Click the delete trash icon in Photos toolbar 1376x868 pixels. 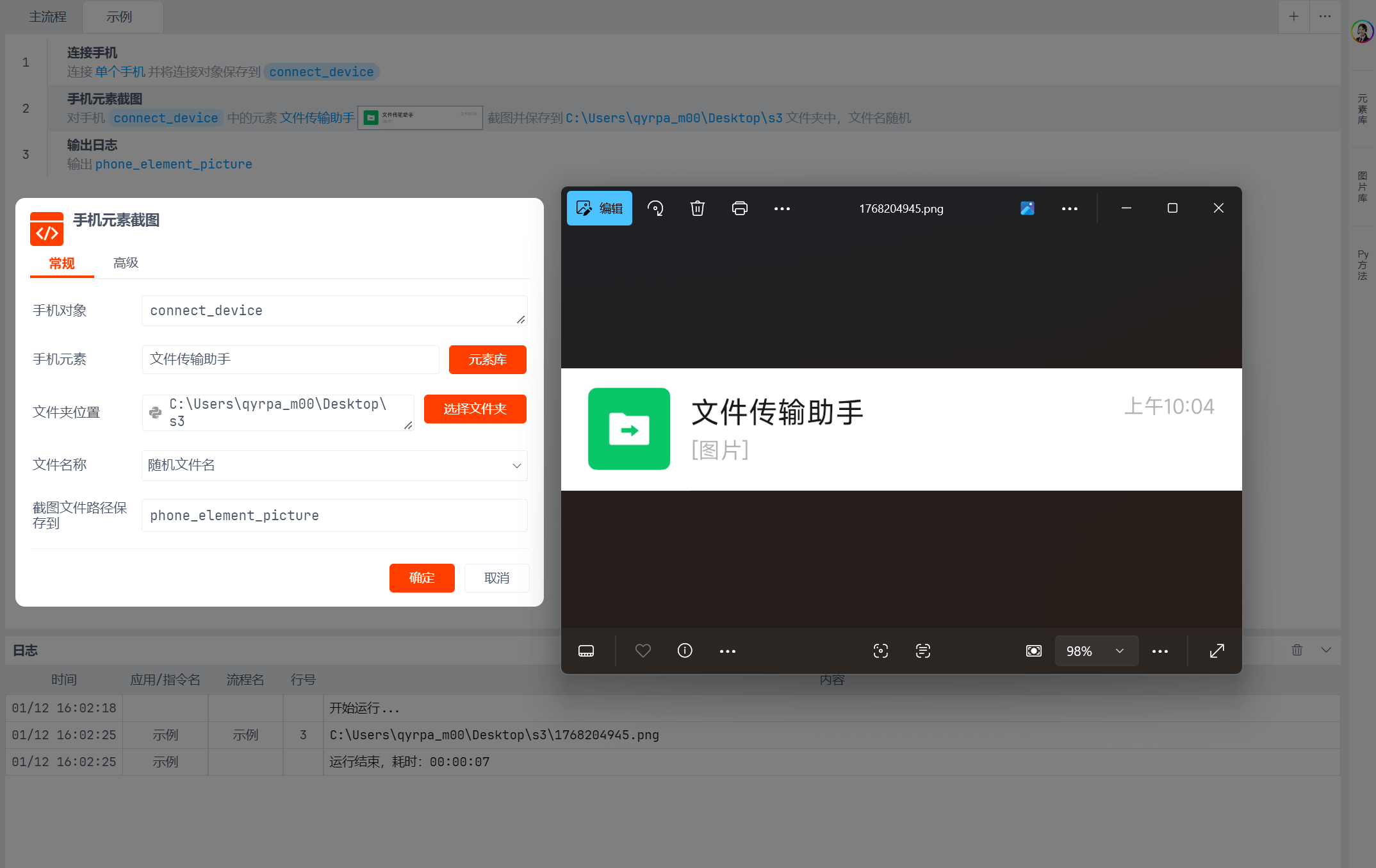(698, 208)
